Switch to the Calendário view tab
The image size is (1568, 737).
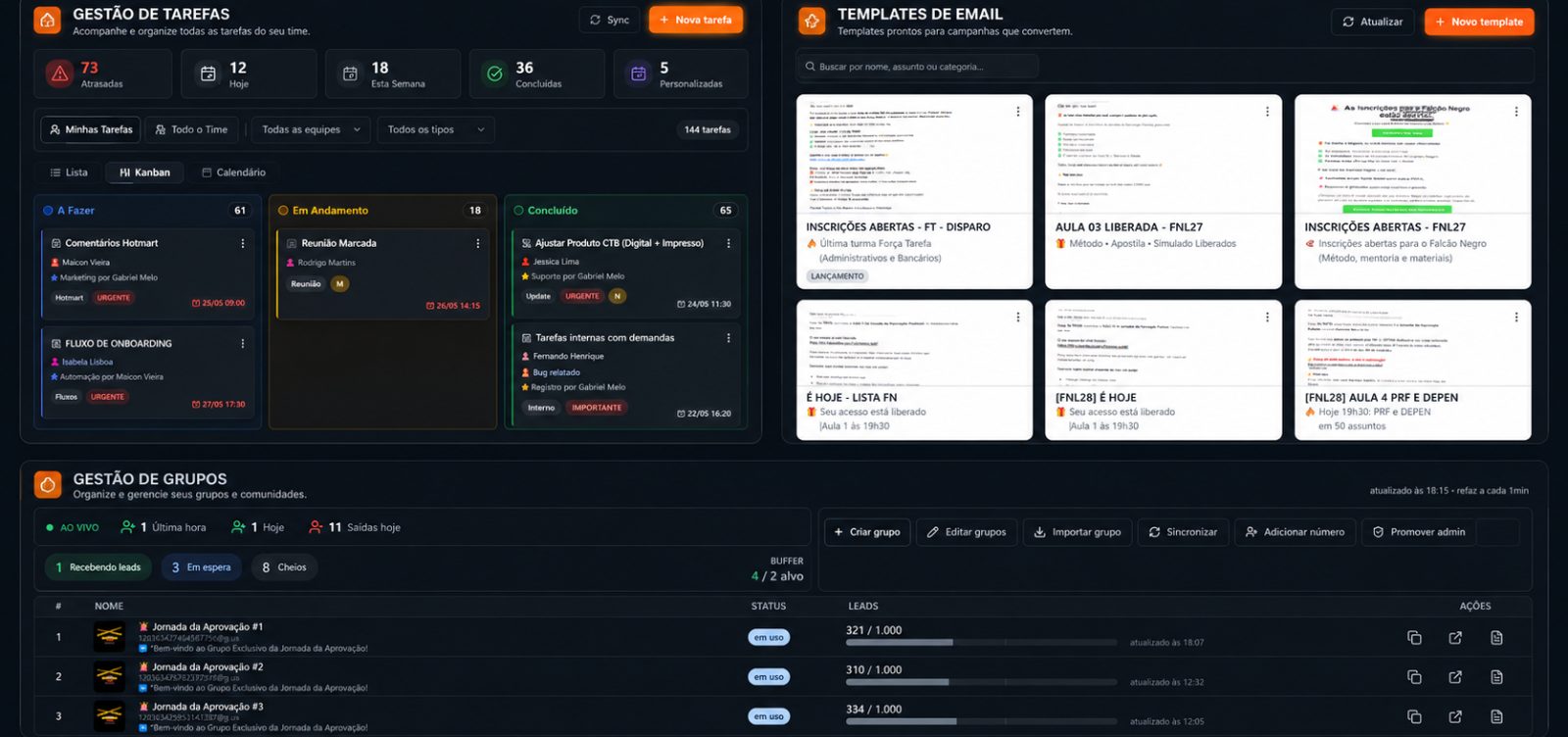[233, 172]
